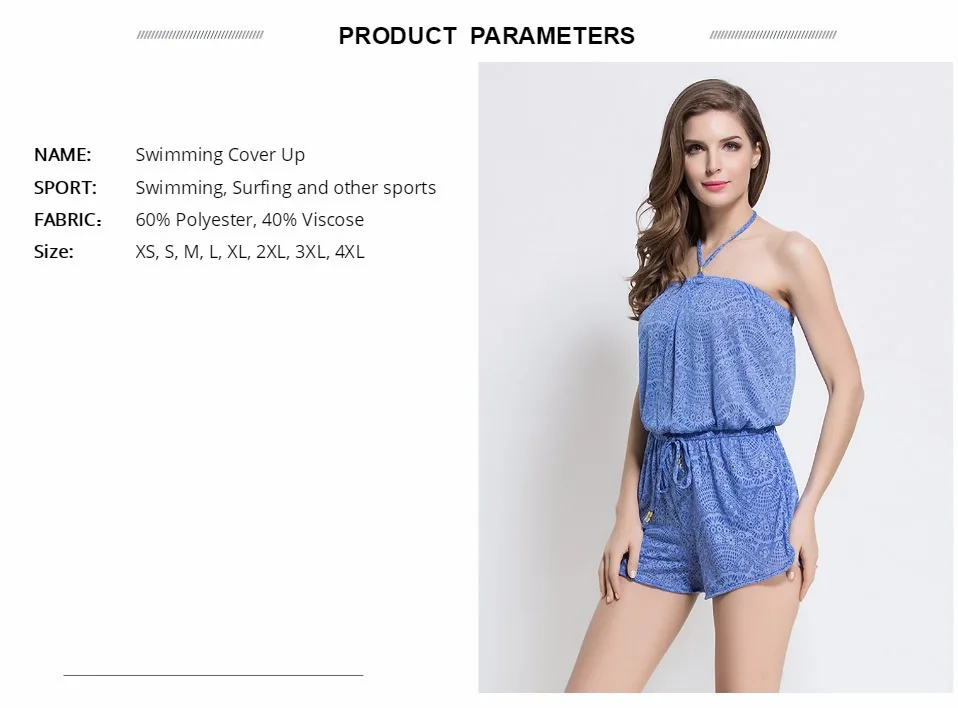958x708 pixels.
Task: Click the striped decoration right of heading
Action: [773, 35]
